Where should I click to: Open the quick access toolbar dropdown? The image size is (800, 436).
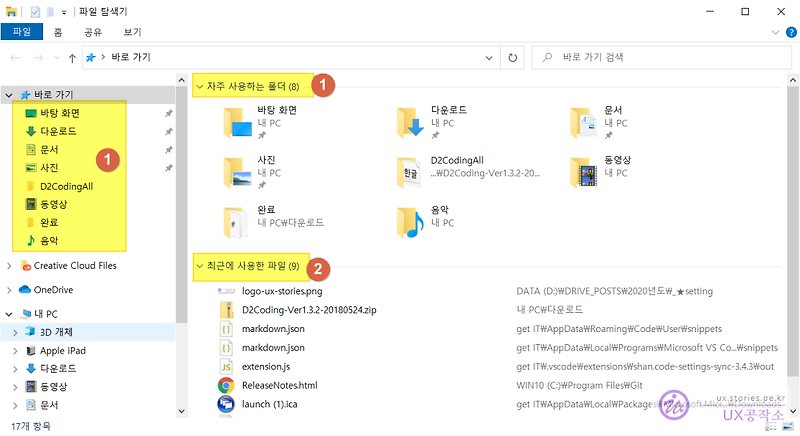pos(64,12)
